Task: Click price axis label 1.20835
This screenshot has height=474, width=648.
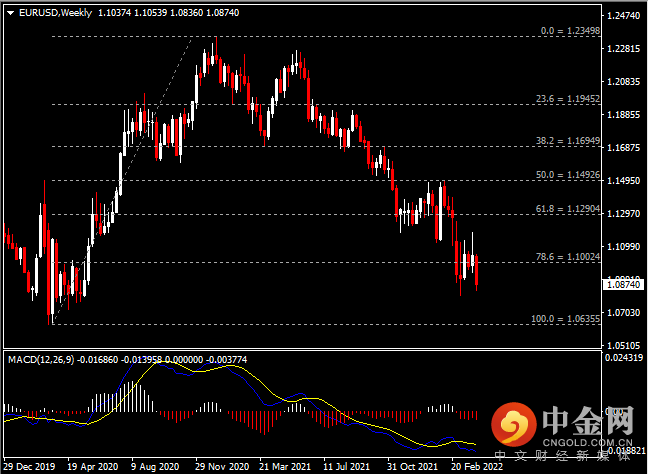Action: (623, 82)
